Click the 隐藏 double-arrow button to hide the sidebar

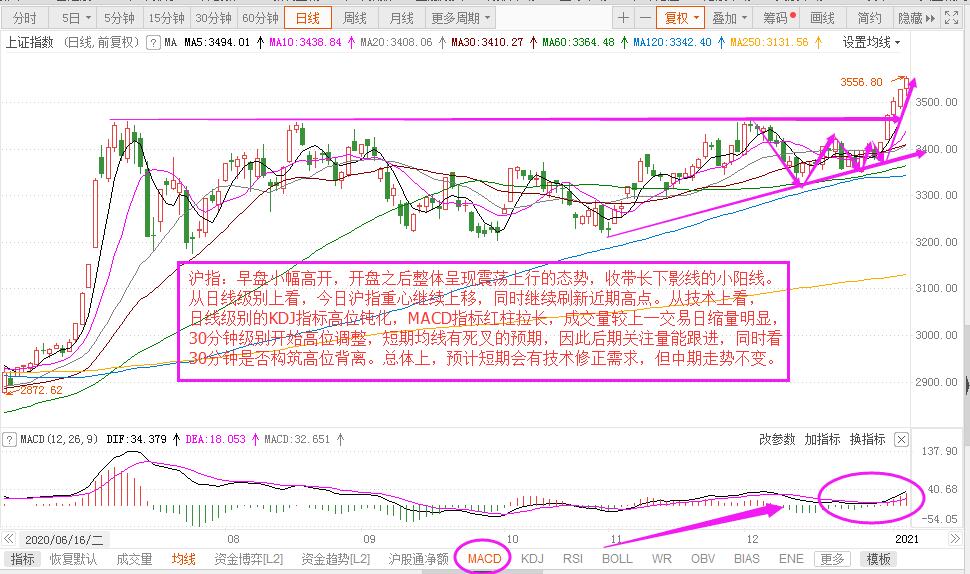coord(916,18)
